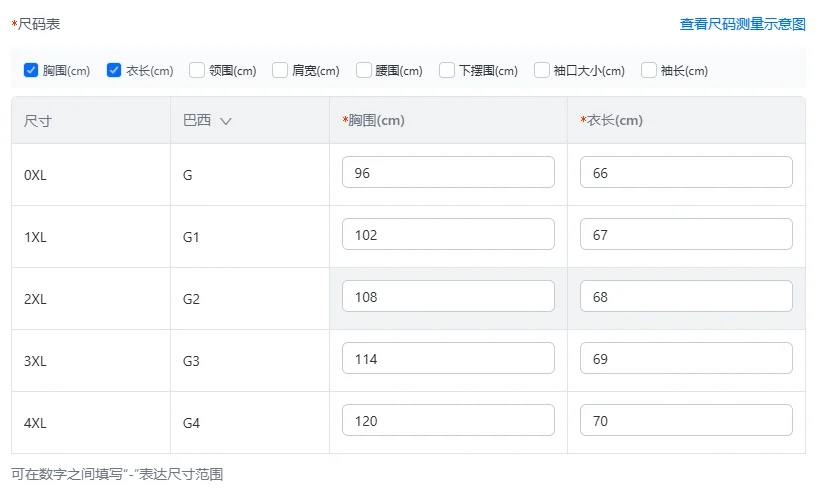Click the G3 Brazil size cell
Viewport: 822px width, 492px height.
(250, 360)
